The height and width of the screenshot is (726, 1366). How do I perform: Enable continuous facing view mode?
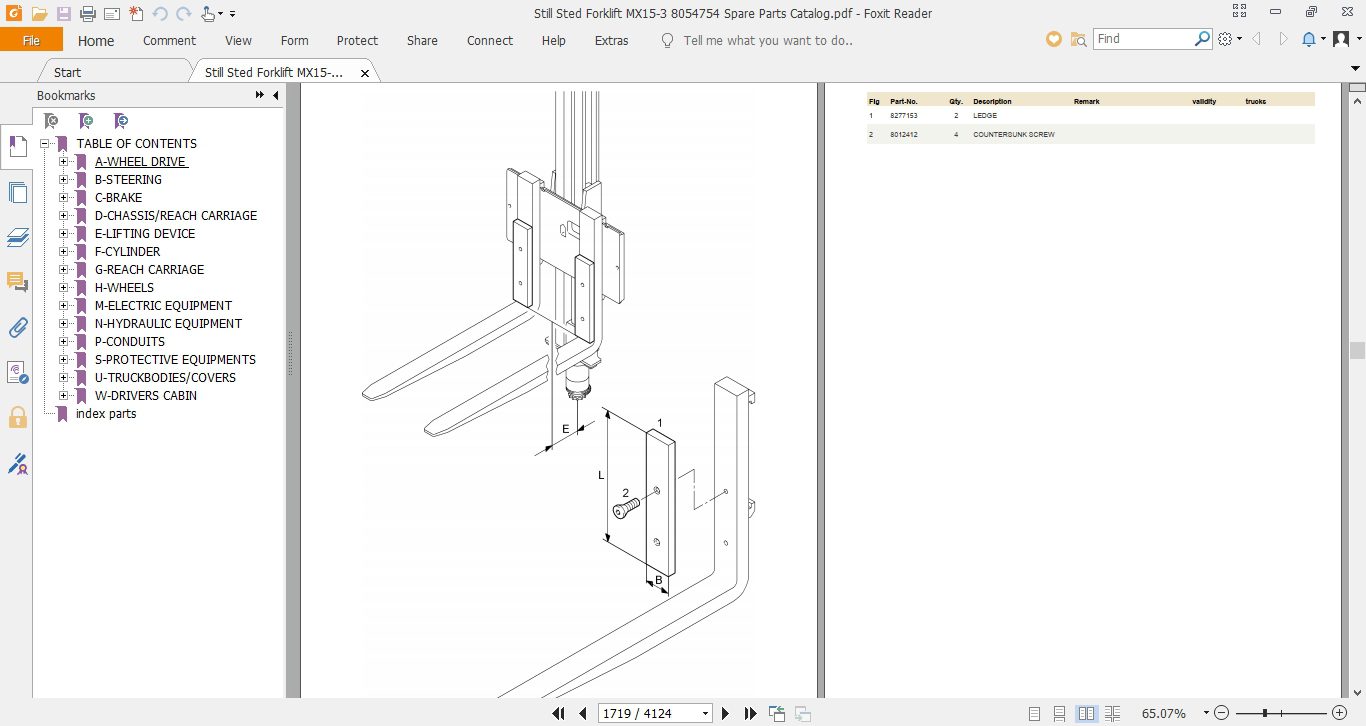[1112, 713]
